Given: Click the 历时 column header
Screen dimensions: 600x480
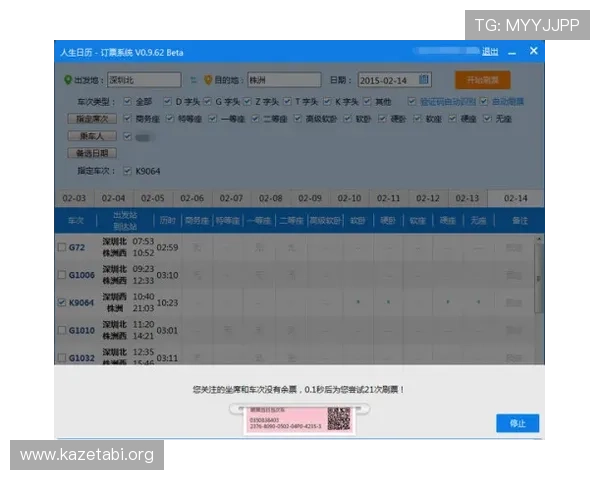Looking at the screenshot, I should (168, 220).
